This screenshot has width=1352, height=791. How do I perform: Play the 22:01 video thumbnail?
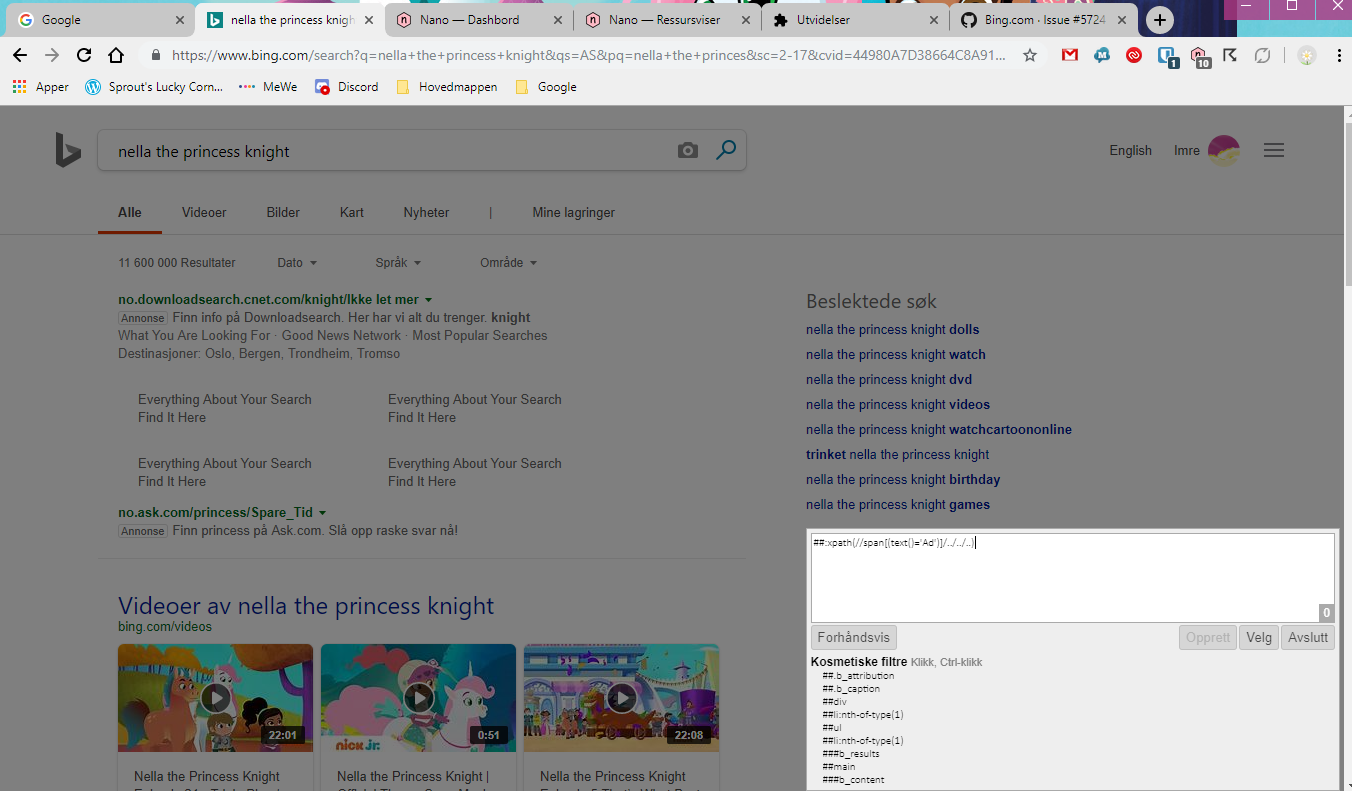215,697
